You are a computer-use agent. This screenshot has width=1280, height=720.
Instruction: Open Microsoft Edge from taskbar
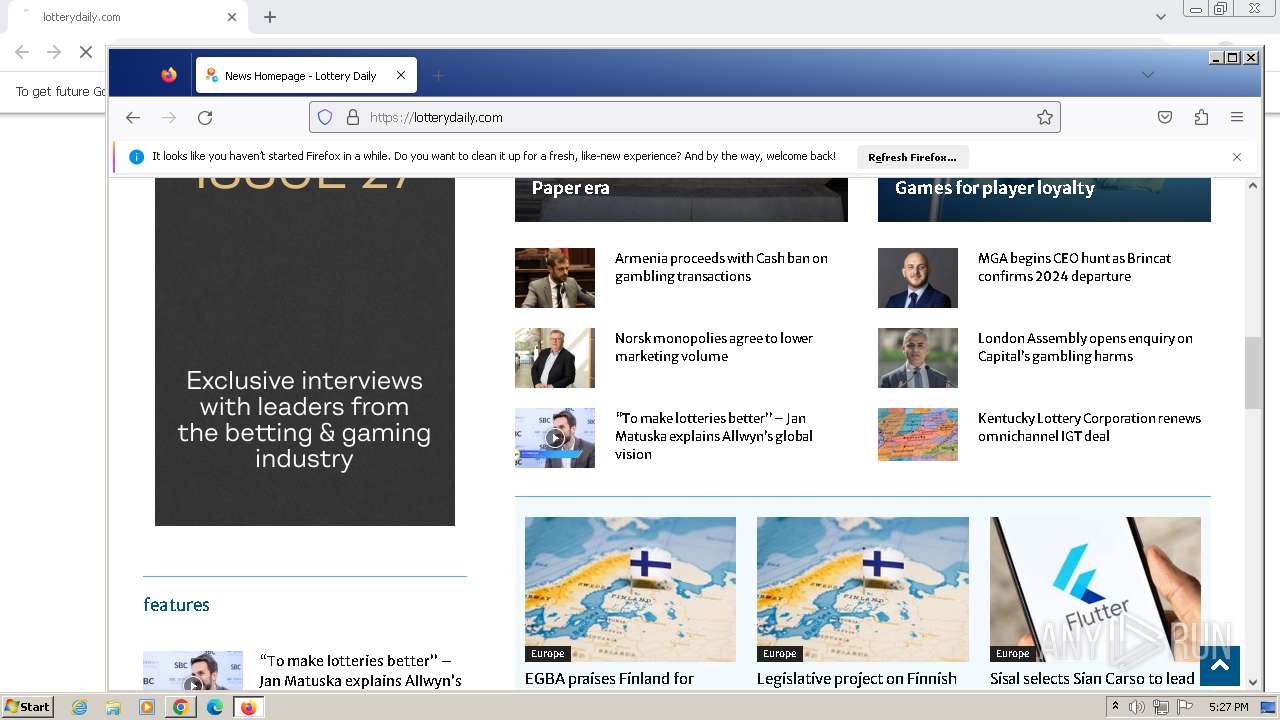coord(215,707)
